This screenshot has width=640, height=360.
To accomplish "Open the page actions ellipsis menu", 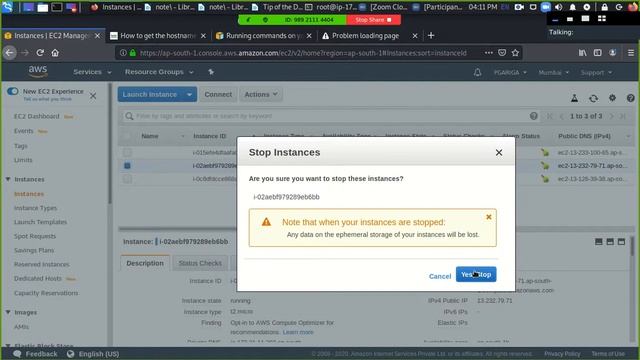I will (x=489, y=53).
